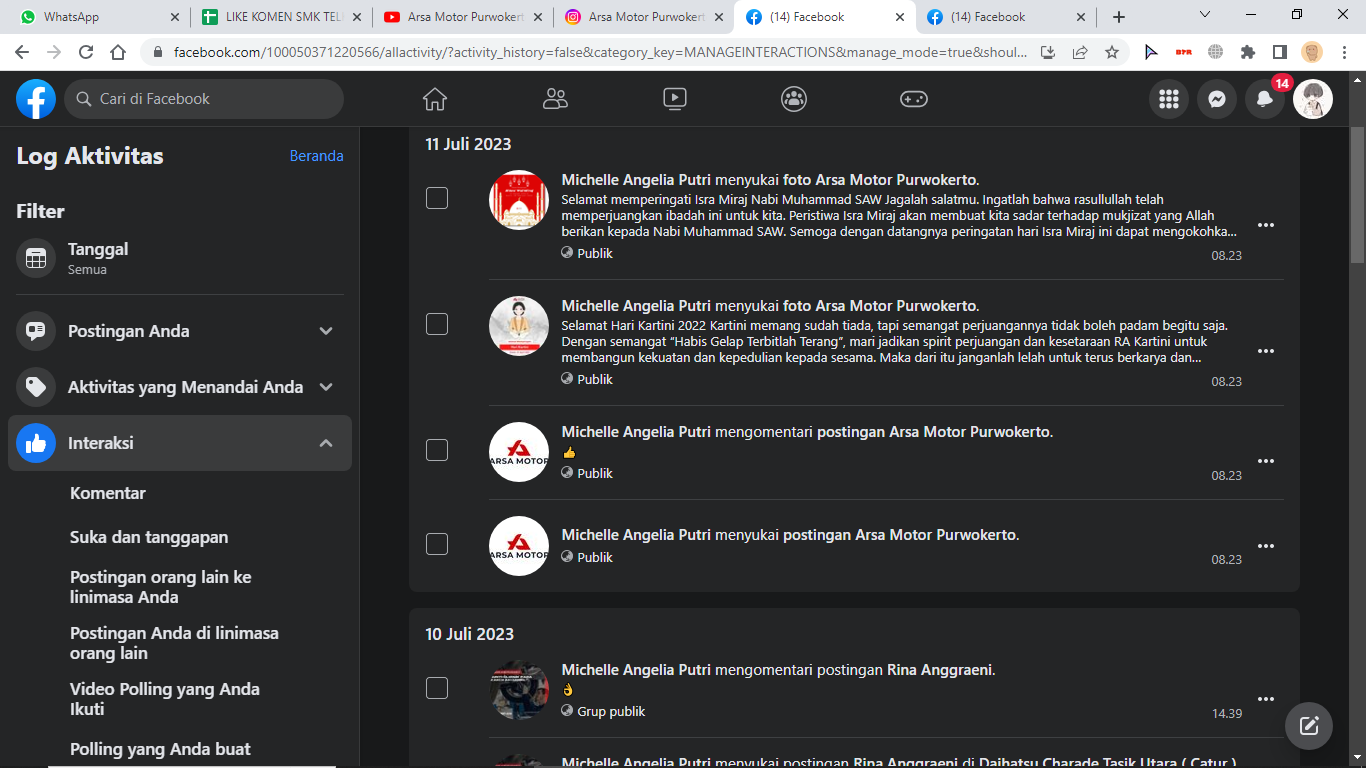
Task: Click the browser home button
Action: [x=118, y=52]
